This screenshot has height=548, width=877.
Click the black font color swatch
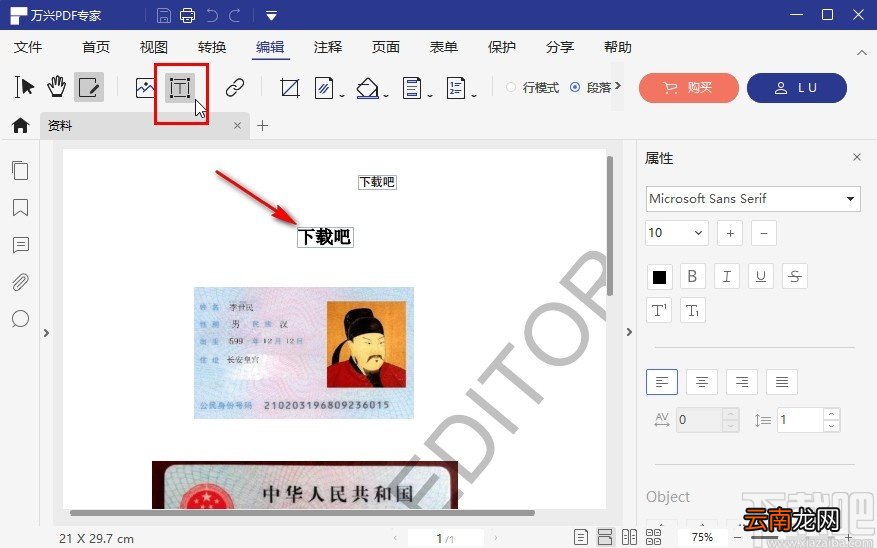point(659,276)
